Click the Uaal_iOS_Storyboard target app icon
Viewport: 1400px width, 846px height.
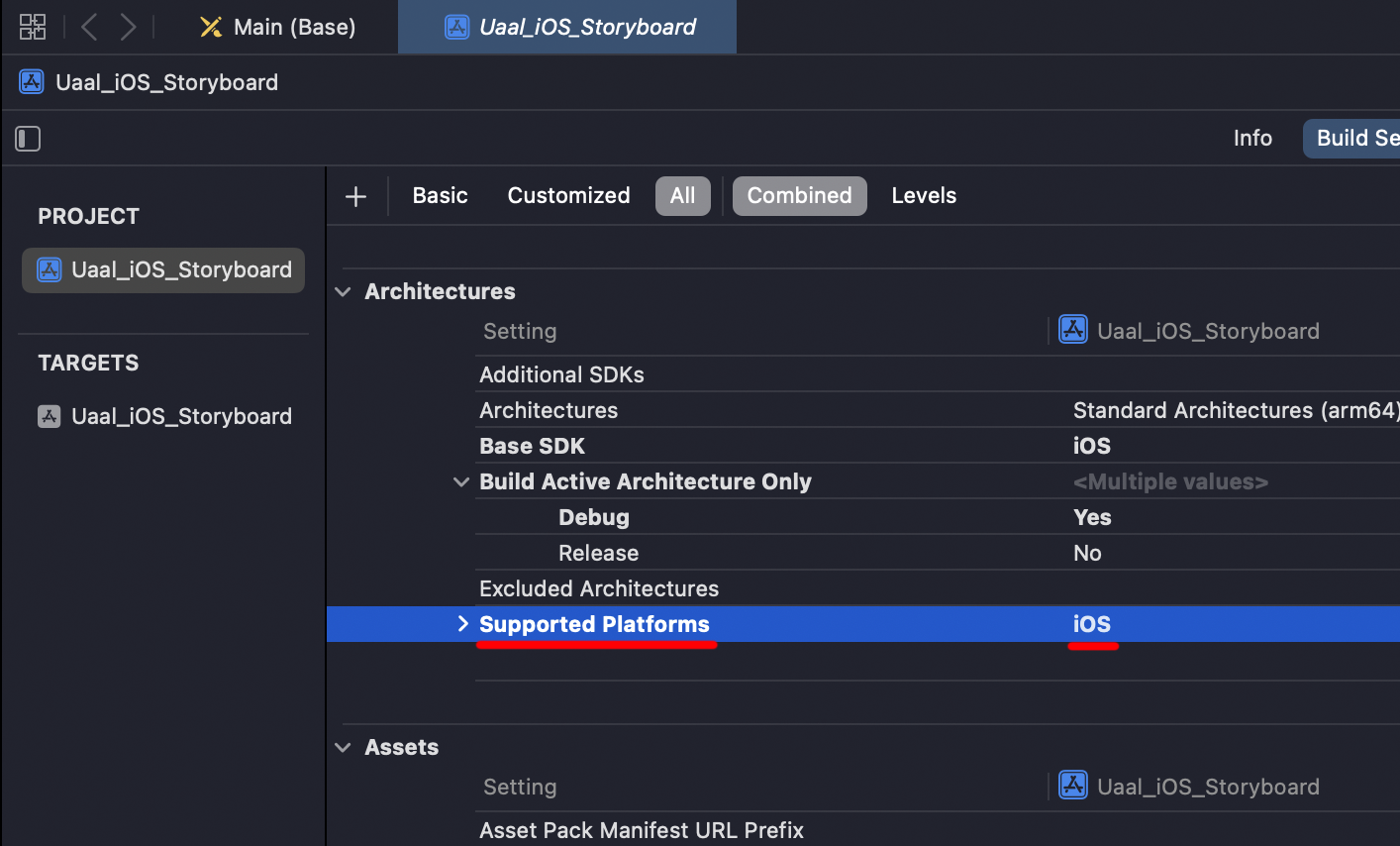(x=50, y=416)
